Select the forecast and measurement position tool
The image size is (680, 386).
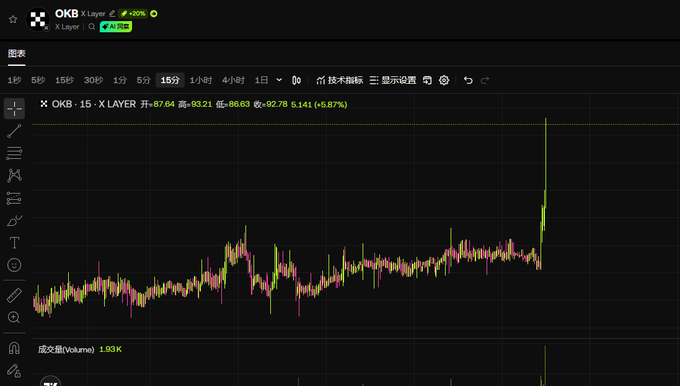[14, 198]
